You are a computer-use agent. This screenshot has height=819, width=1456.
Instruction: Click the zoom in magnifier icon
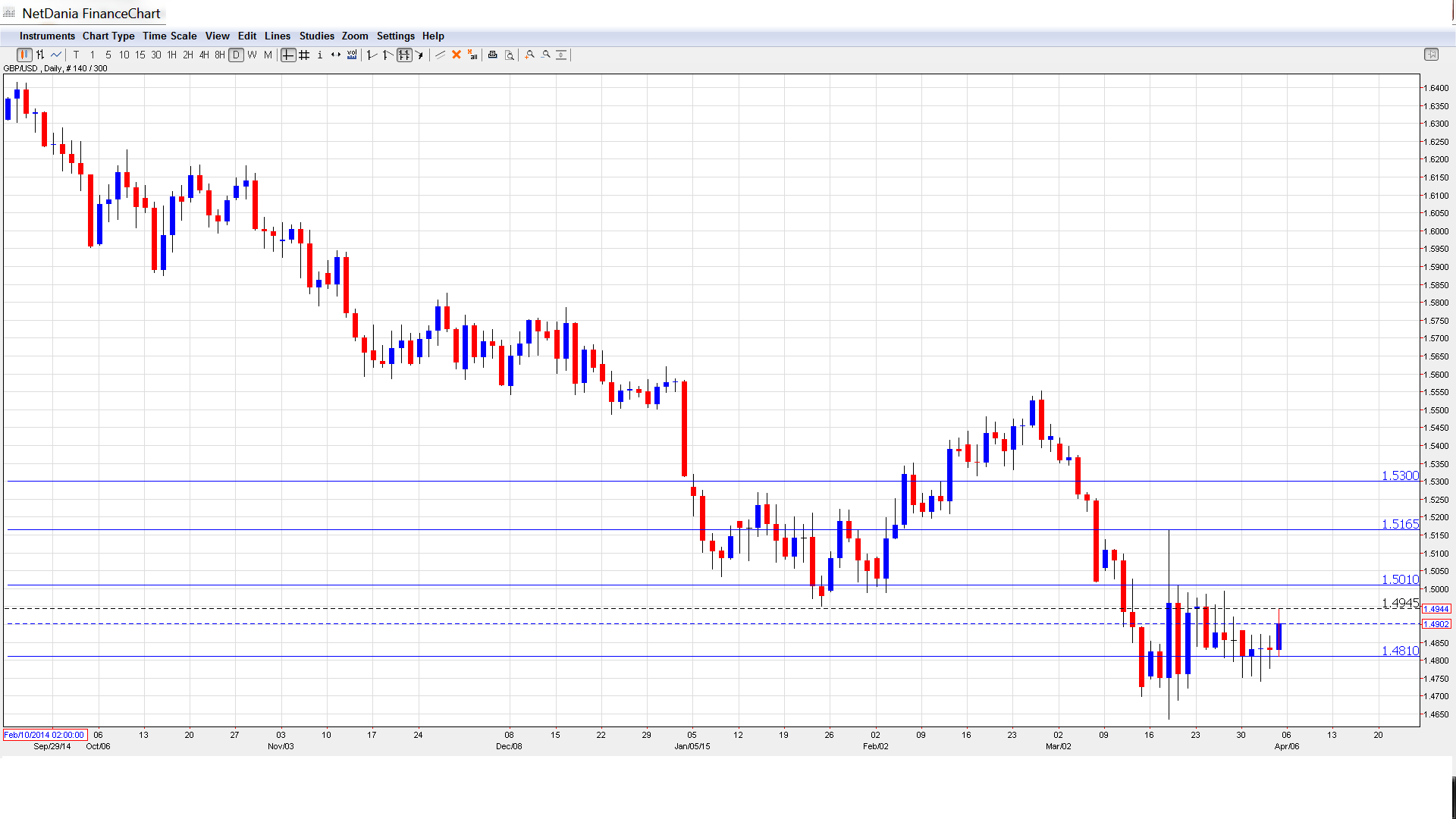(x=530, y=55)
